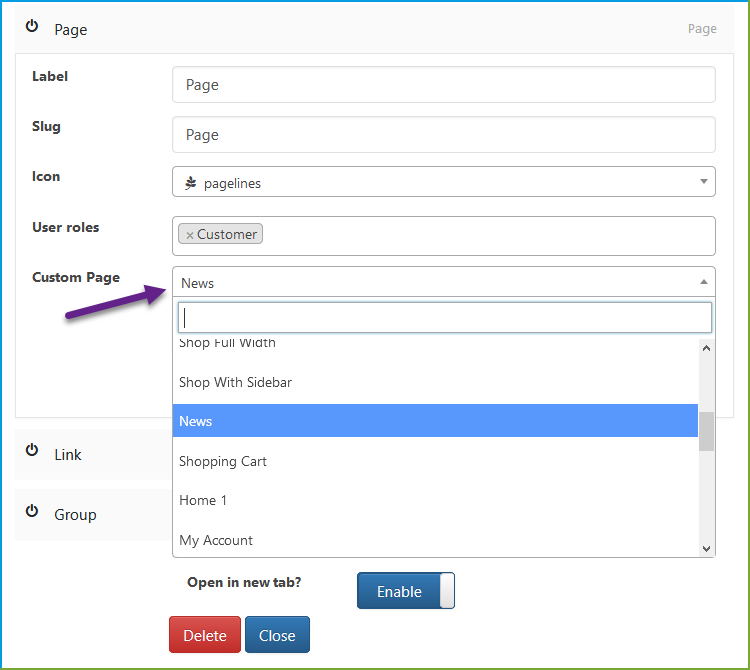This screenshot has height=670, width=750.
Task: Toggle the power icon beside Group
Action: (32, 511)
